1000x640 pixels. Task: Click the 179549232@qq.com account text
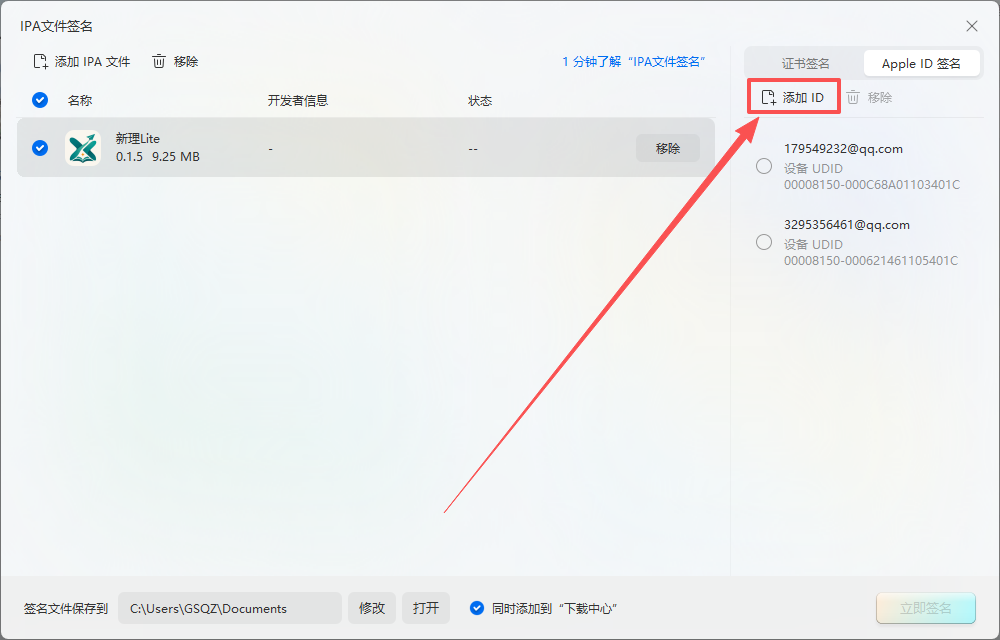click(843, 149)
